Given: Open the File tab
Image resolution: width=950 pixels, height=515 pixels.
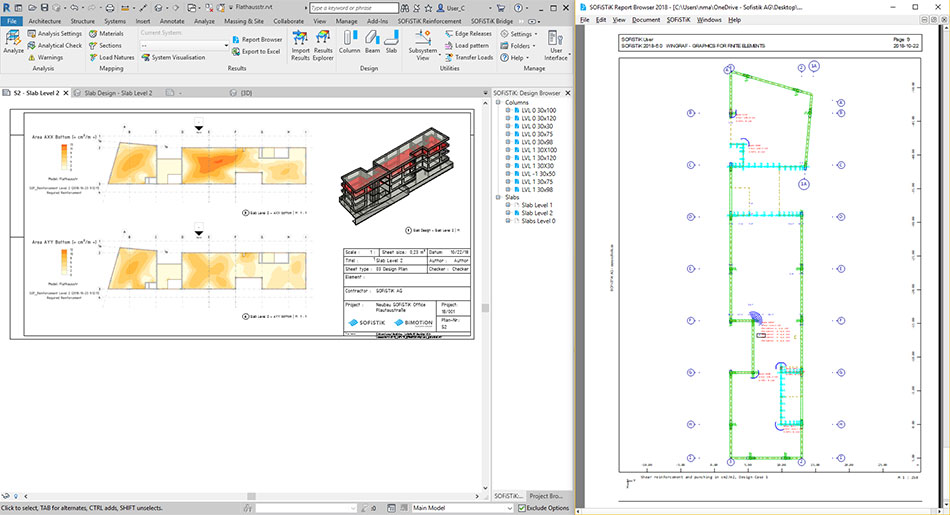Looking at the screenshot, I should pyautogui.click(x=12, y=21).
